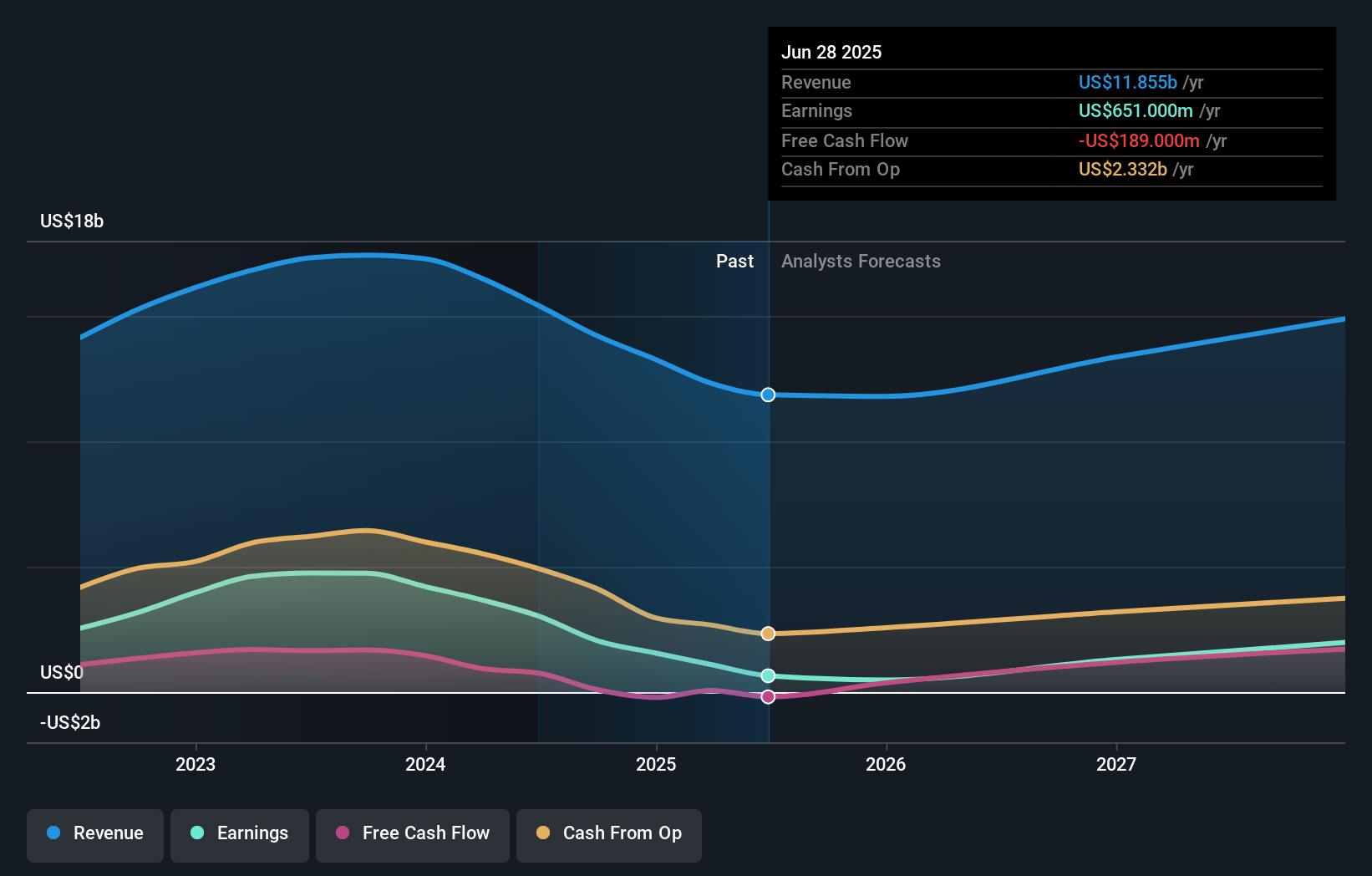The height and width of the screenshot is (876, 1372).
Task: Click the Revenue row in the tooltip
Action: [x=961, y=82]
